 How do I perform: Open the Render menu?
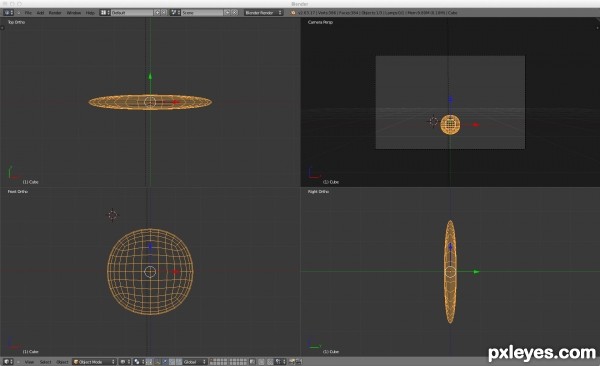pyautogui.click(x=55, y=13)
